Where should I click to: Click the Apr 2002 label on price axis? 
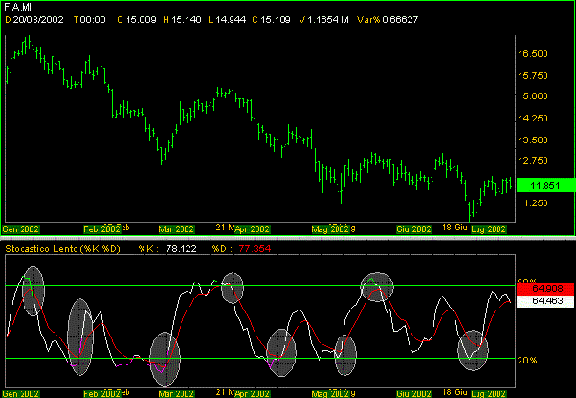[x=252, y=229]
